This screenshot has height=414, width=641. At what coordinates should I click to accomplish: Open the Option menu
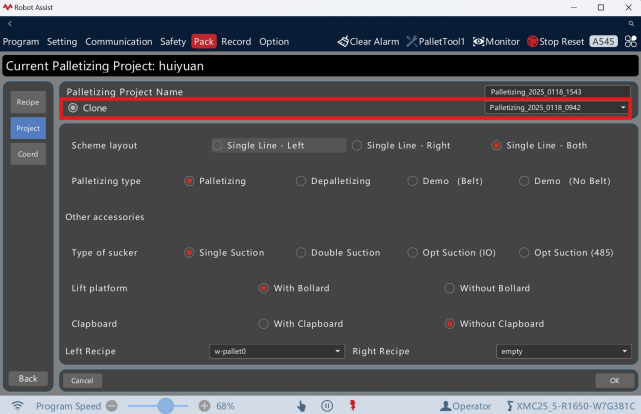[x=274, y=42]
